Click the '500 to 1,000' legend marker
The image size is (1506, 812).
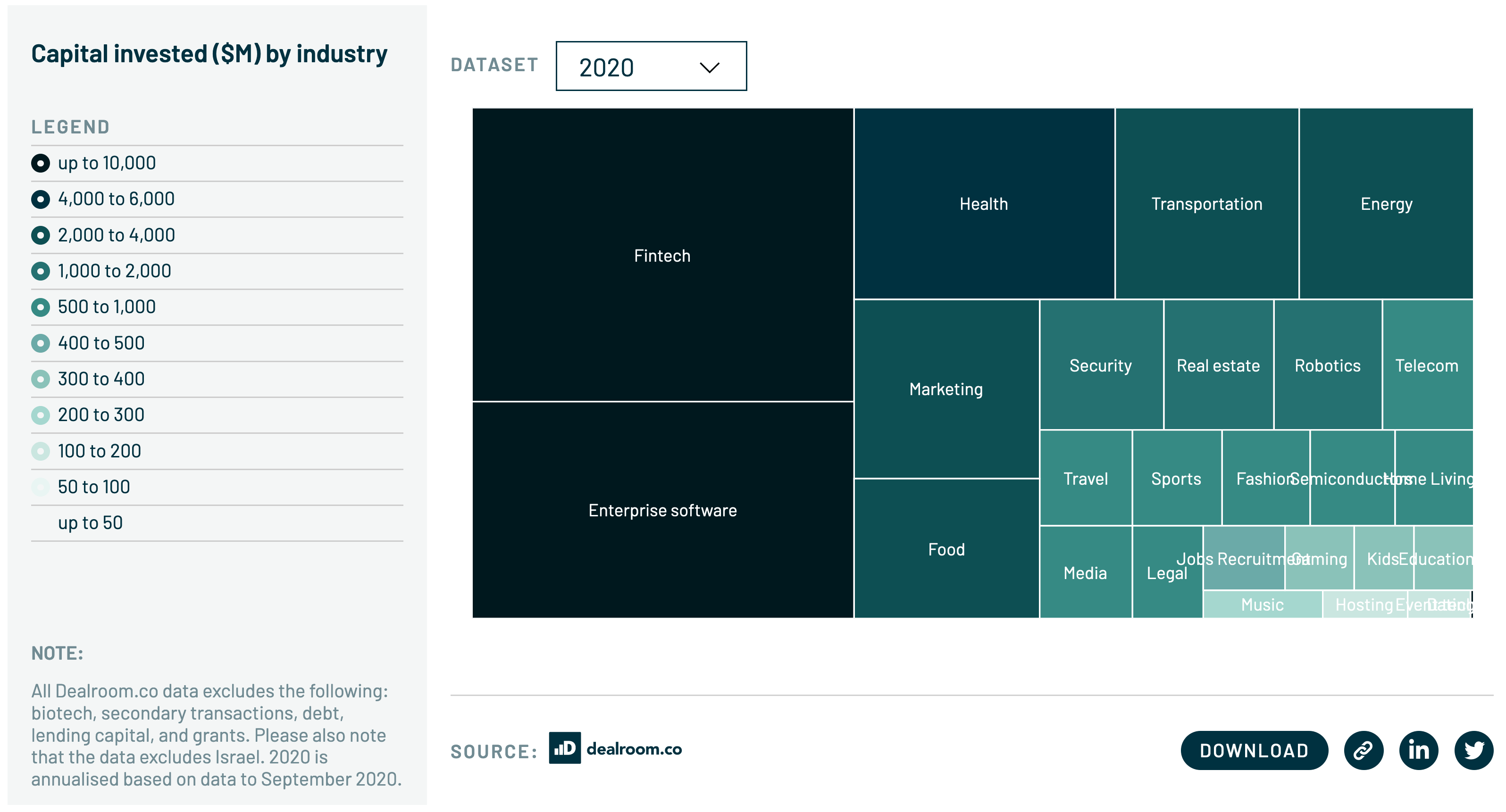[x=41, y=307]
